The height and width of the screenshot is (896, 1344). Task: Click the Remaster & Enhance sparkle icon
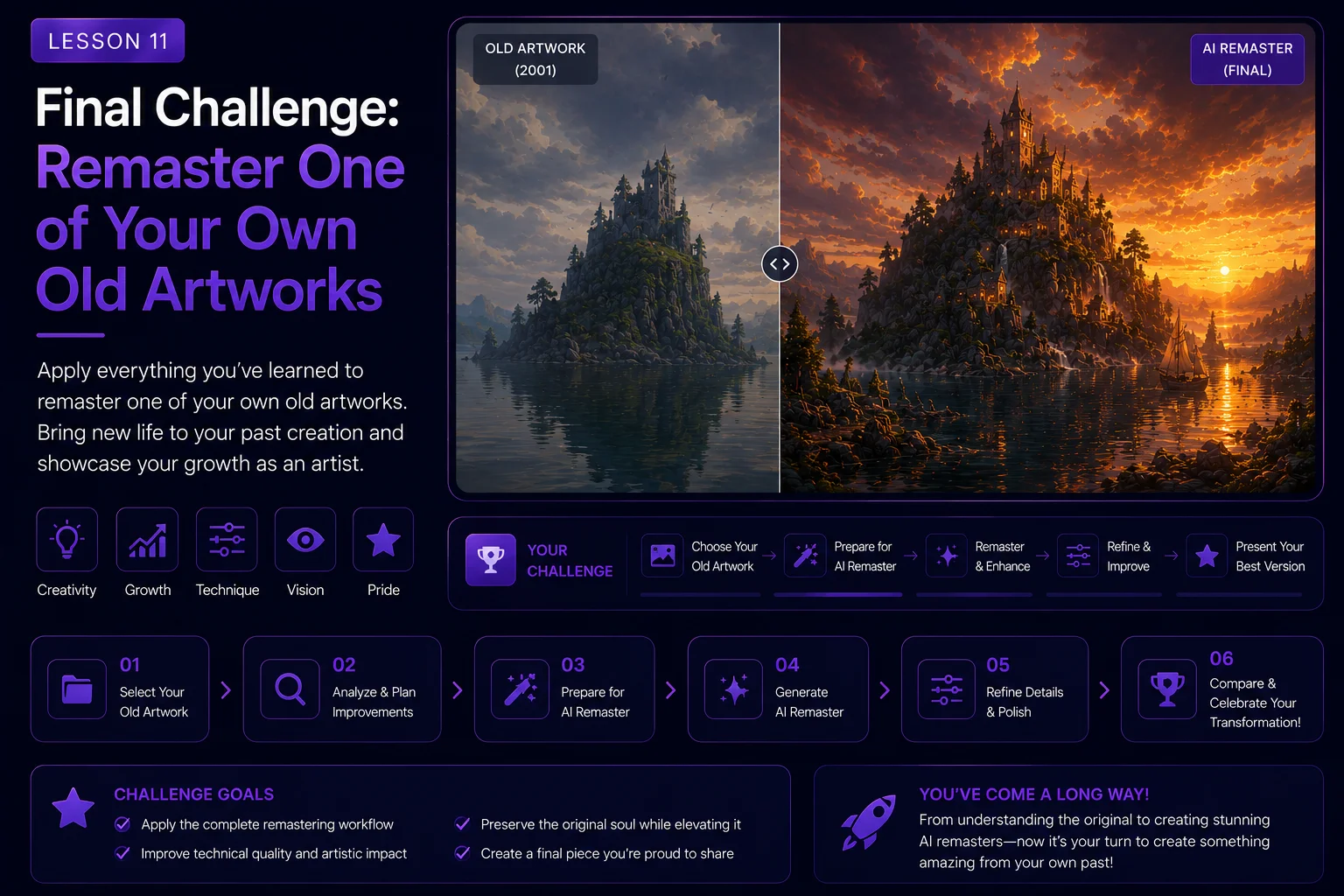[947, 556]
